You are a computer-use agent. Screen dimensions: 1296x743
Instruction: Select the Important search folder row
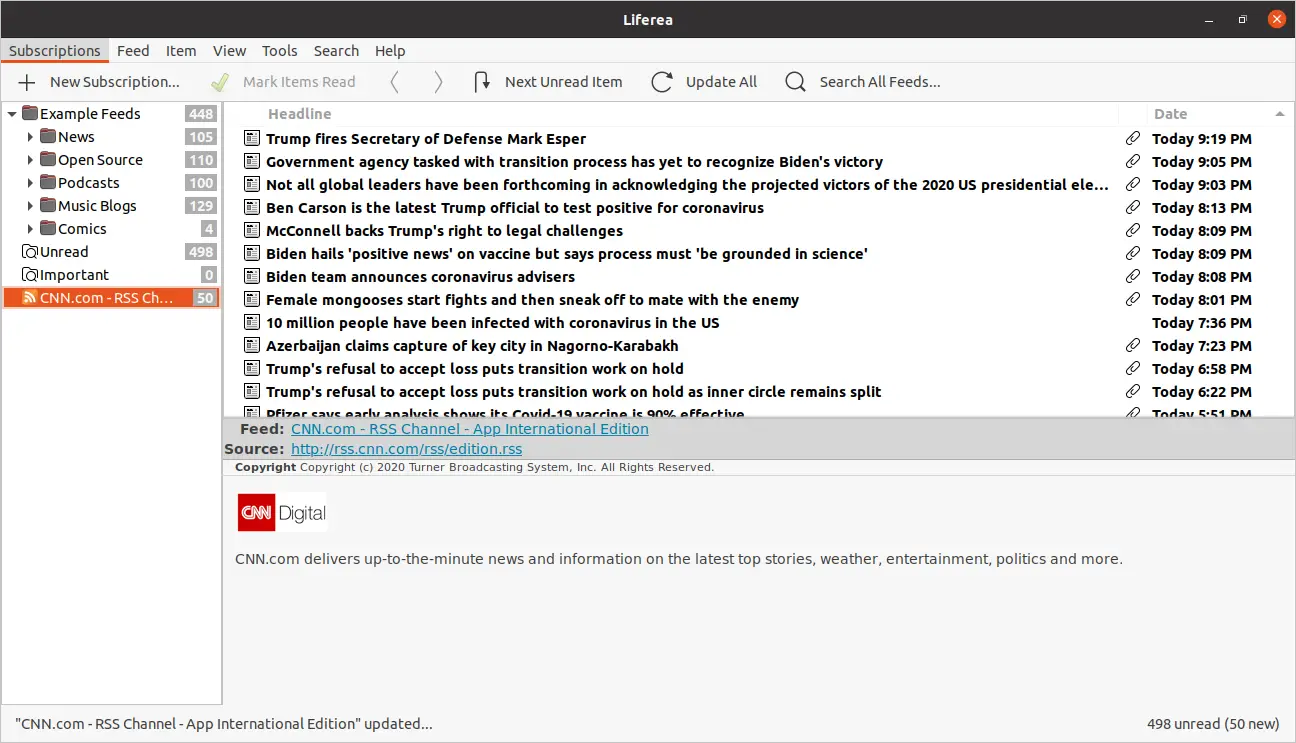(x=111, y=275)
